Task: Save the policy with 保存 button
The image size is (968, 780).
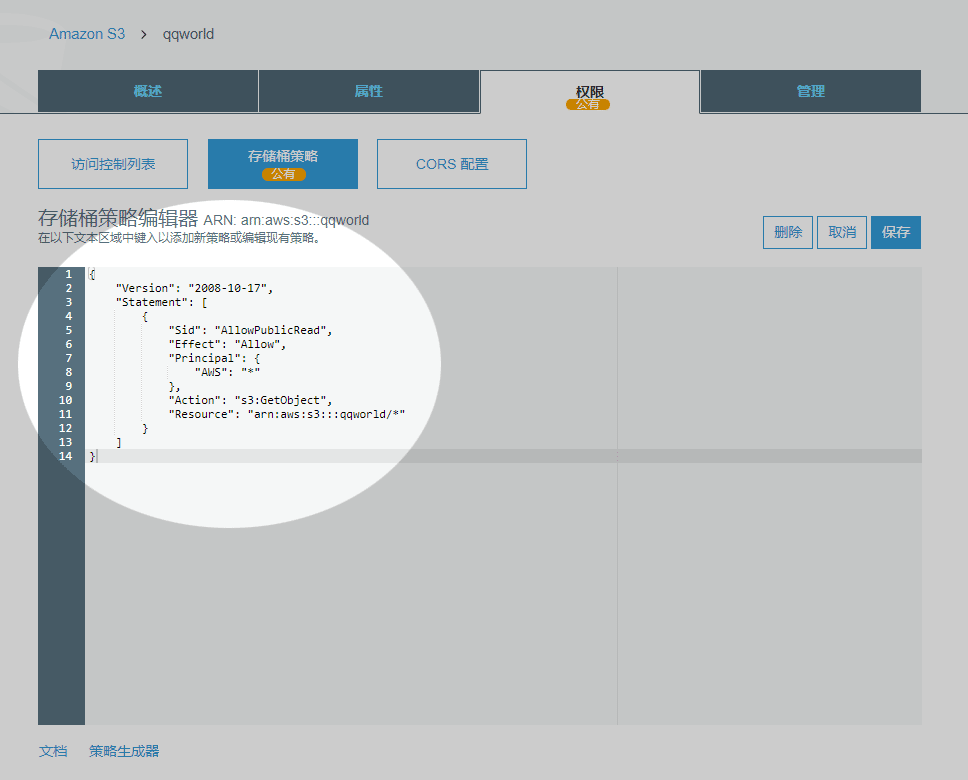Action: (896, 232)
